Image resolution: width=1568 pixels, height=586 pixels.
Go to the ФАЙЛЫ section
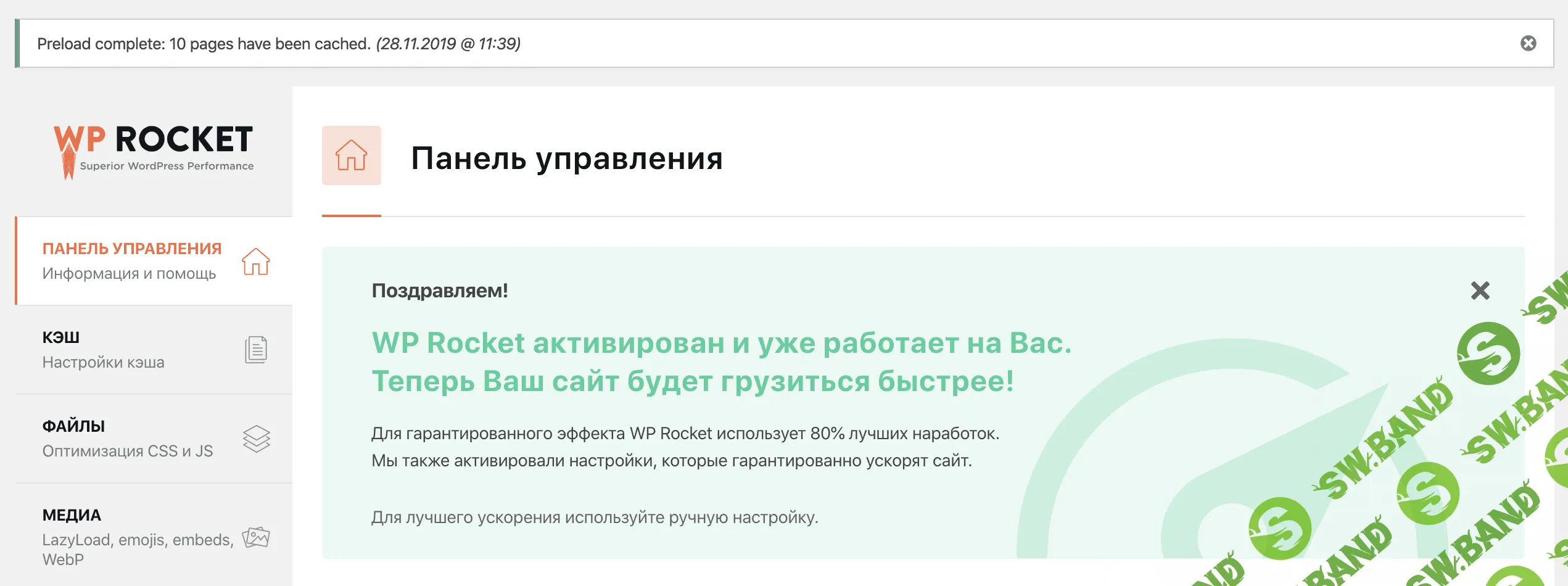pyautogui.click(x=73, y=426)
